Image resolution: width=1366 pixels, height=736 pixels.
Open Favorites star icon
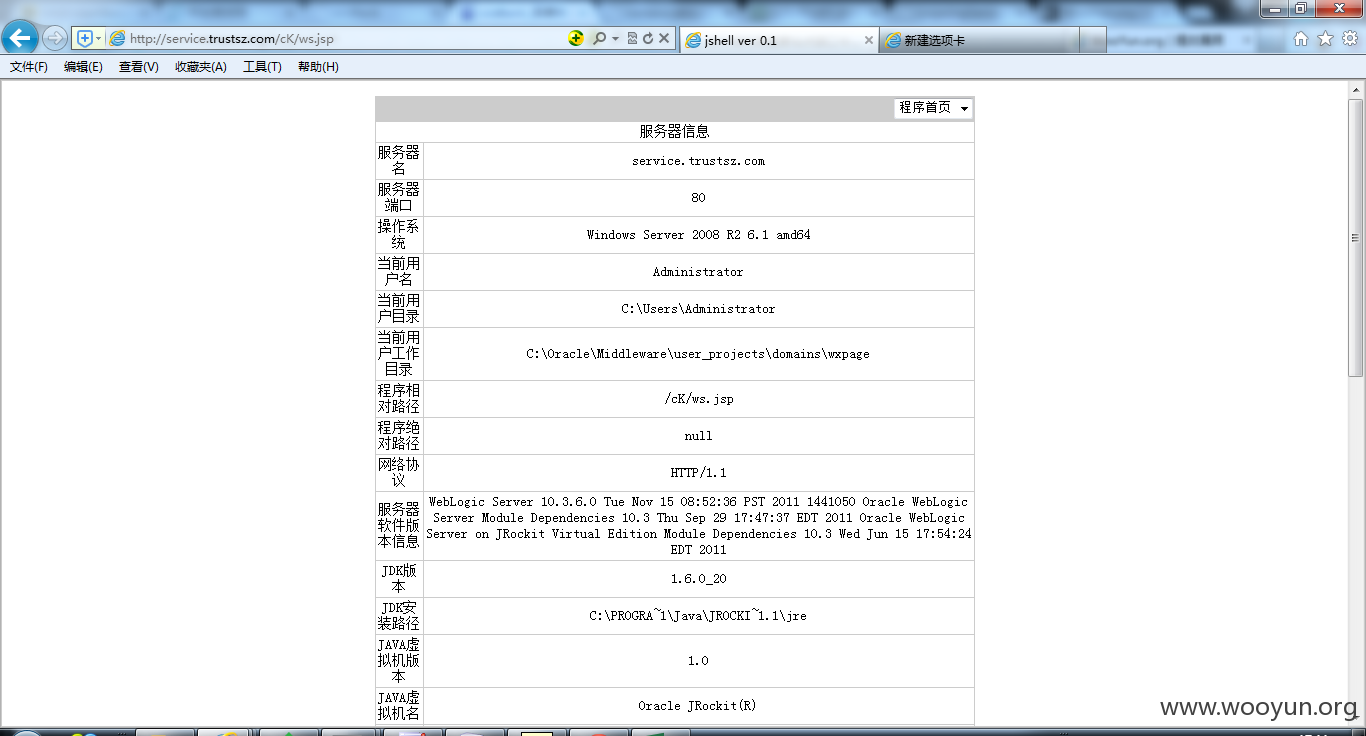(x=1325, y=39)
